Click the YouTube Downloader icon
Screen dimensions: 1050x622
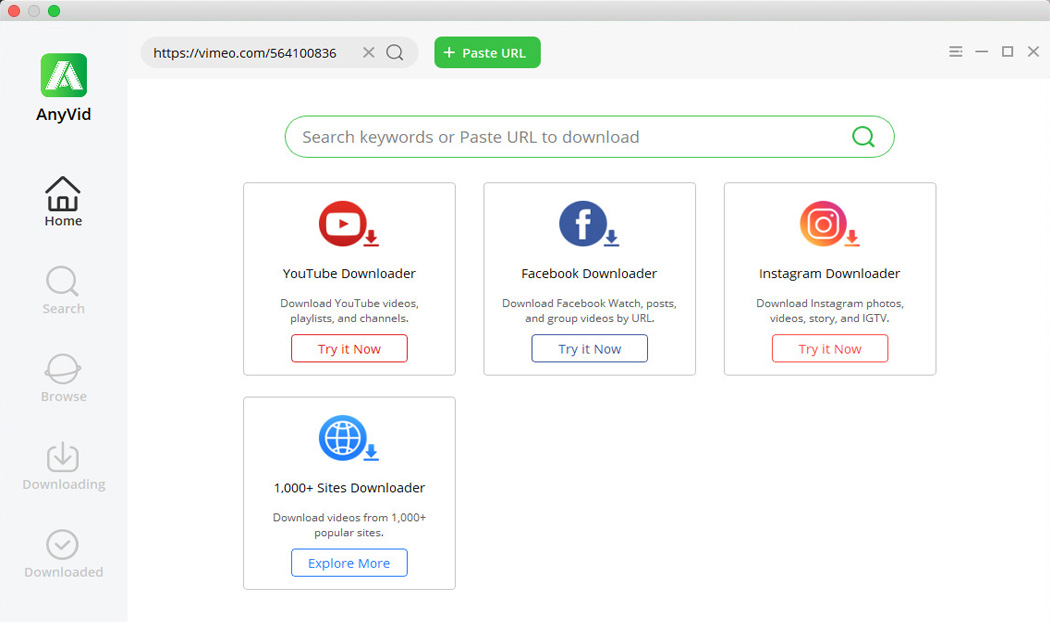tap(349, 224)
